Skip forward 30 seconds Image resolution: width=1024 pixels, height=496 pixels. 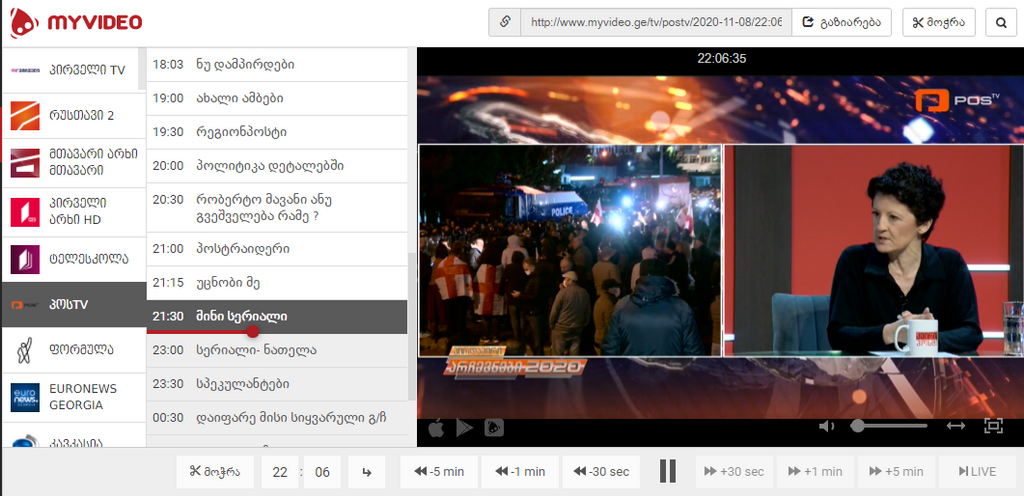pyautogui.click(x=733, y=472)
